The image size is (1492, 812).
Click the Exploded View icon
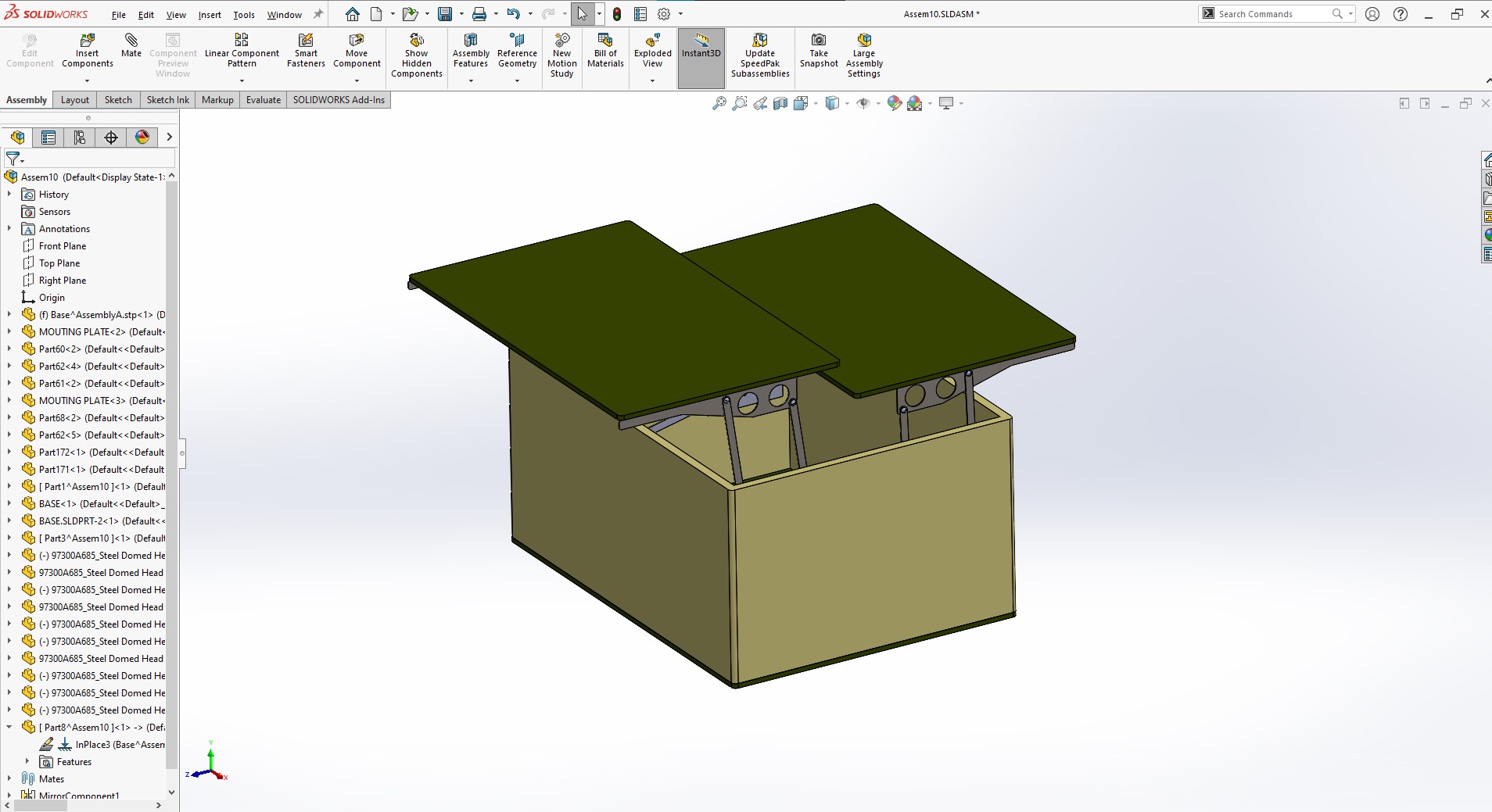(652, 41)
